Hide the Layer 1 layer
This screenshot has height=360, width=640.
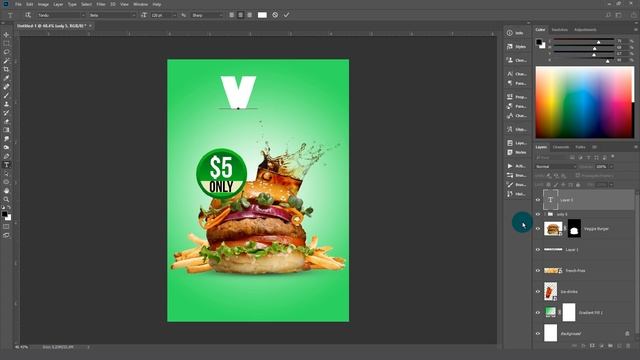(x=538, y=249)
